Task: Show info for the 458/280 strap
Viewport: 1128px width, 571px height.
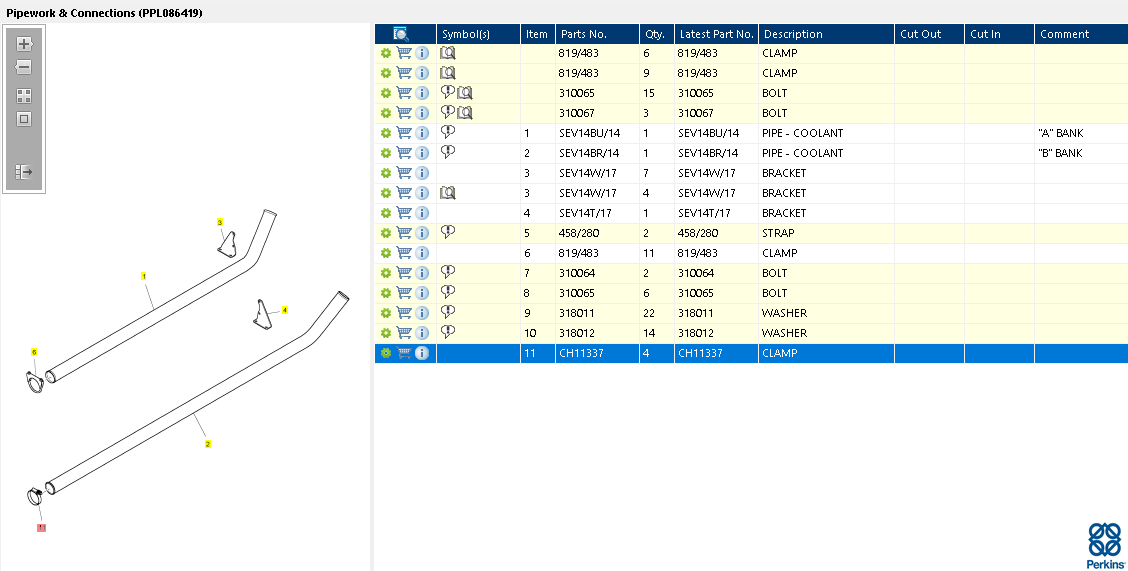Action: (422, 233)
